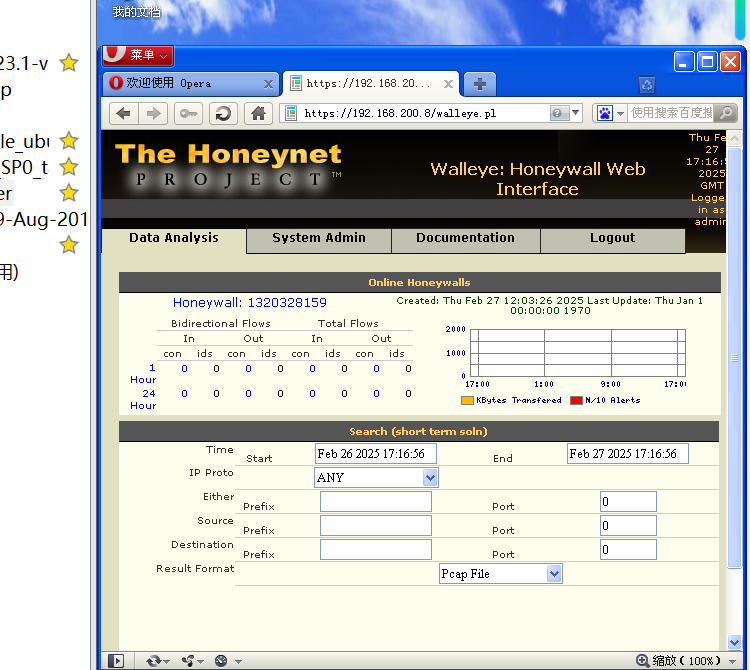Image resolution: width=750 pixels, height=670 pixels.
Task: Select the https://192.168.20... tab
Action: (371, 84)
